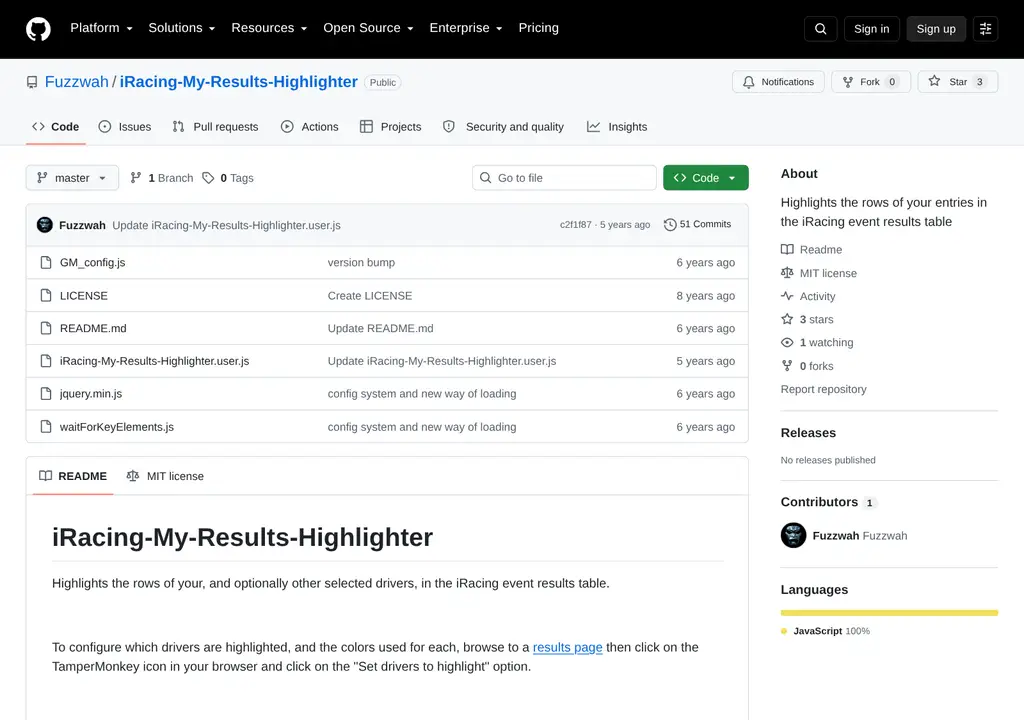Click the JavaScript language bar

[889, 613]
